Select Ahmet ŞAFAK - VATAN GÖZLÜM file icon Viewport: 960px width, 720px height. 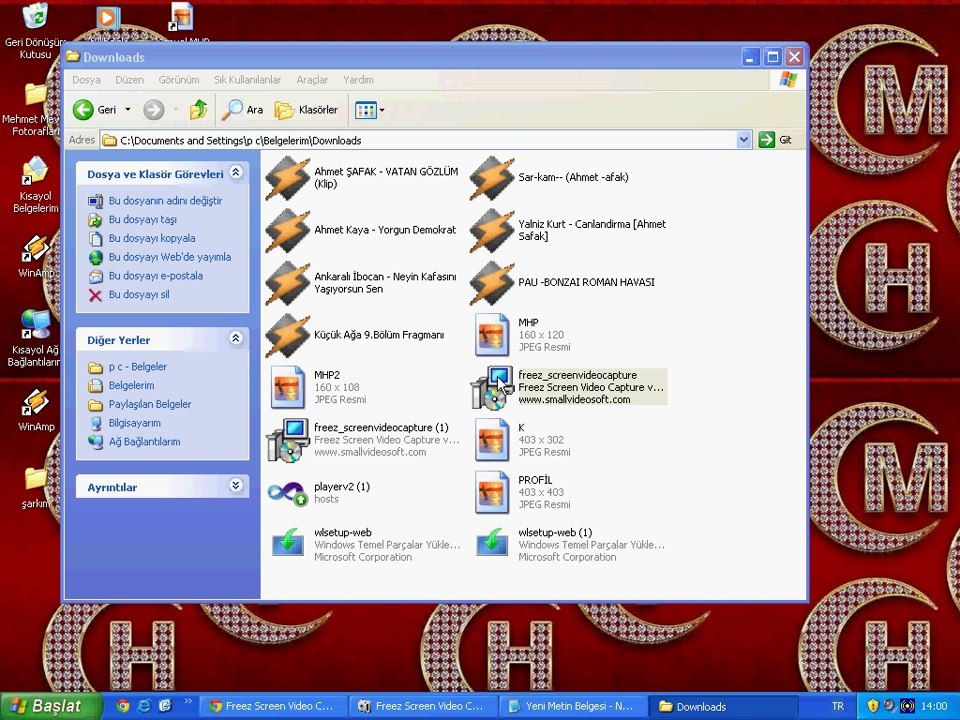click(x=287, y=178)
